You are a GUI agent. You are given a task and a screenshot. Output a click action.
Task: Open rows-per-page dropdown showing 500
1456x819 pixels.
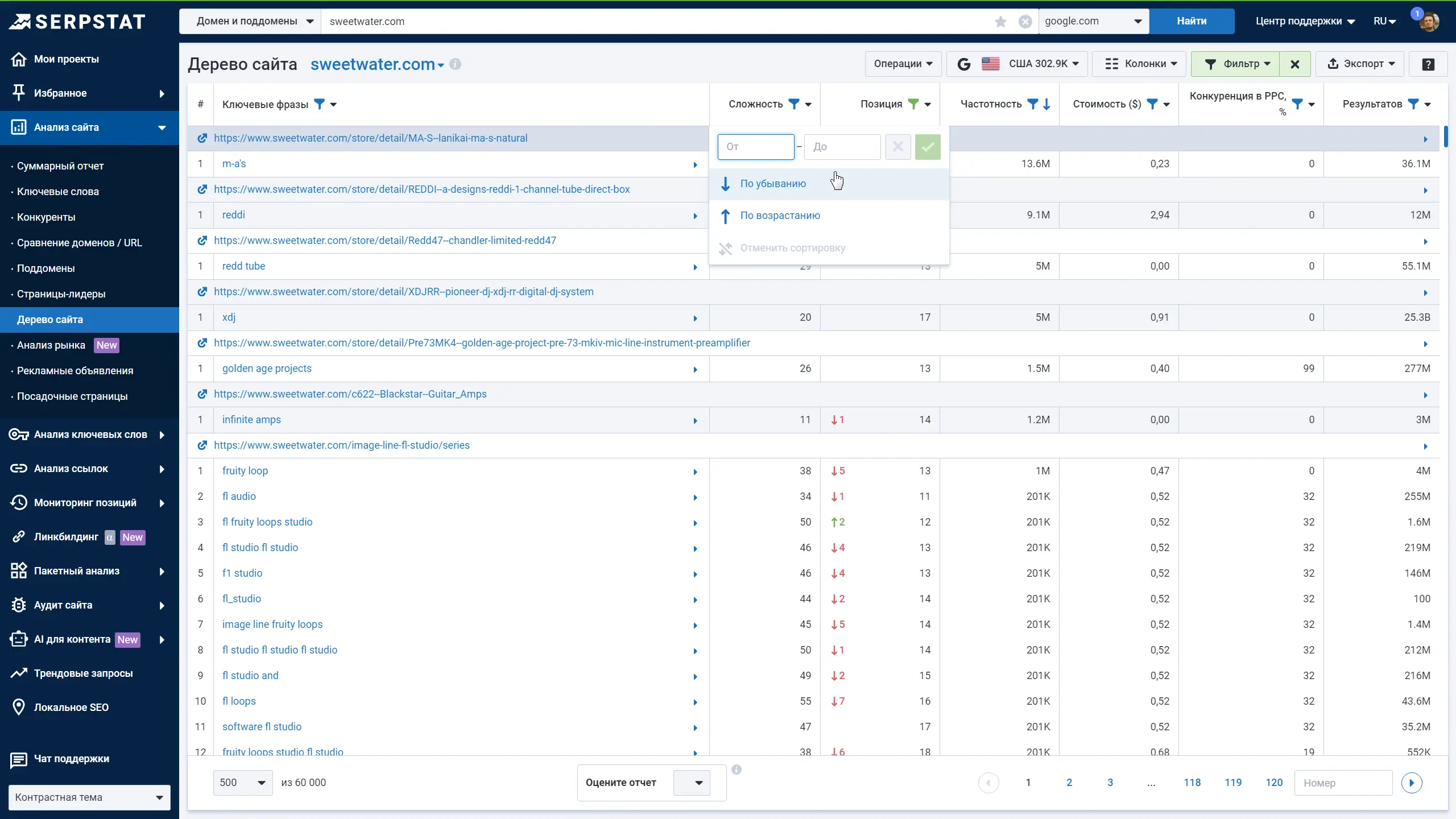(243, 783)
